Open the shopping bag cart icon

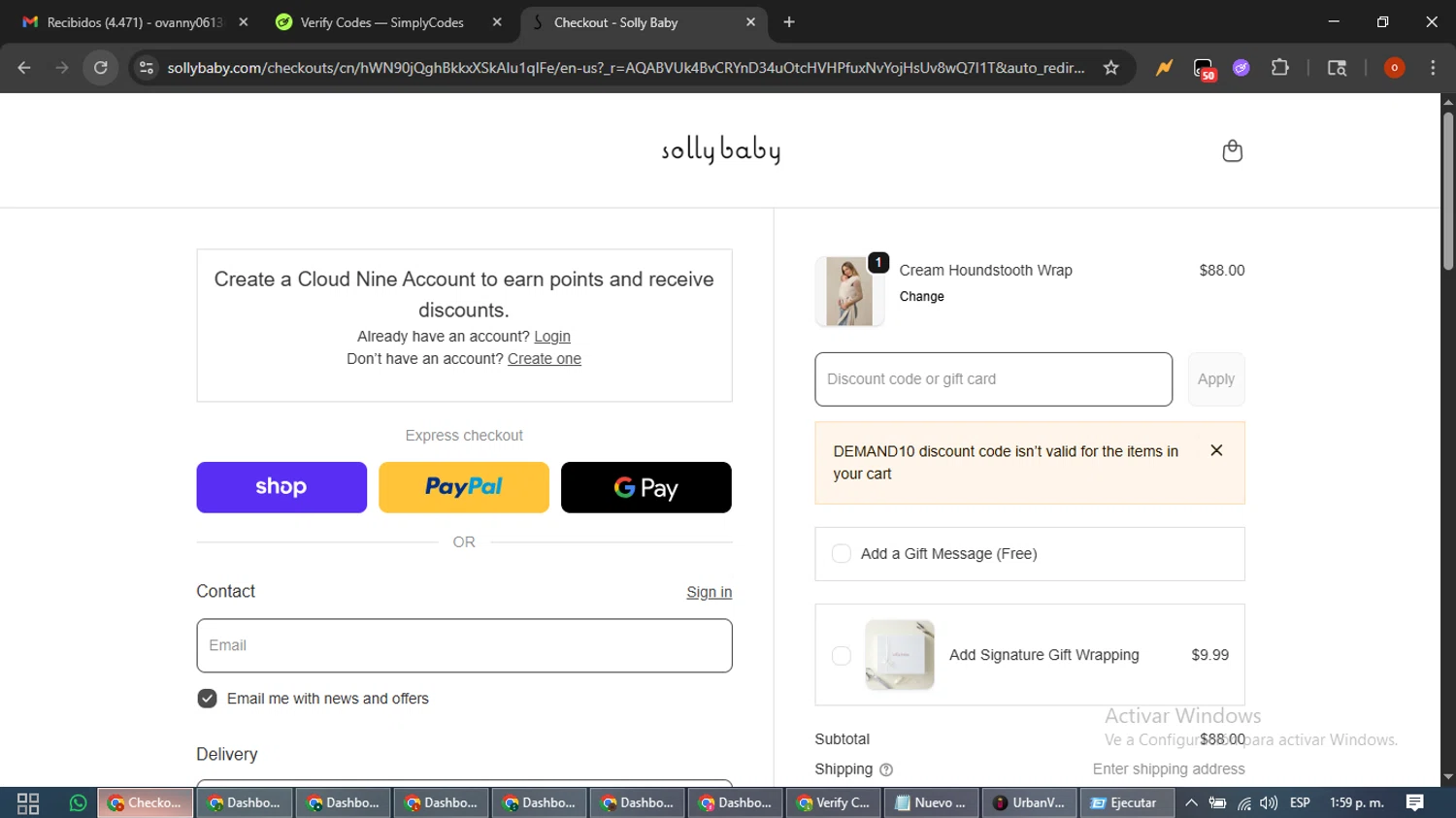point(1232,150)
